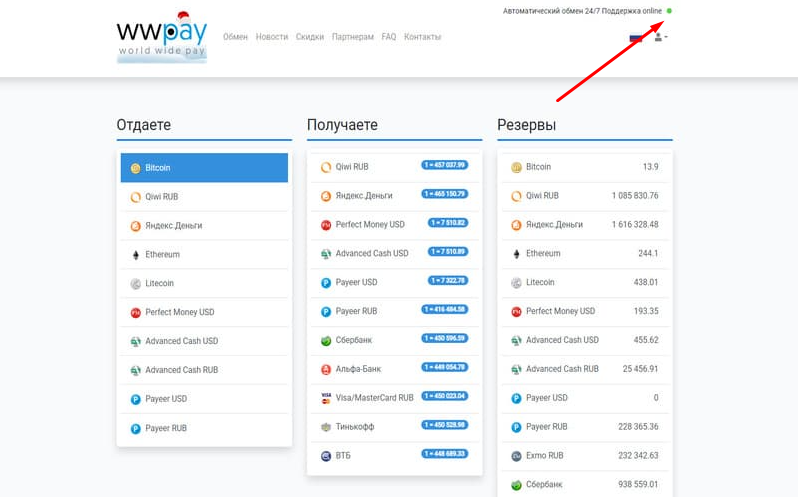Click the Qiwi RUB icon in Получаете
The width and height of the screenshot is (798, 497).
tap(326, 167)
